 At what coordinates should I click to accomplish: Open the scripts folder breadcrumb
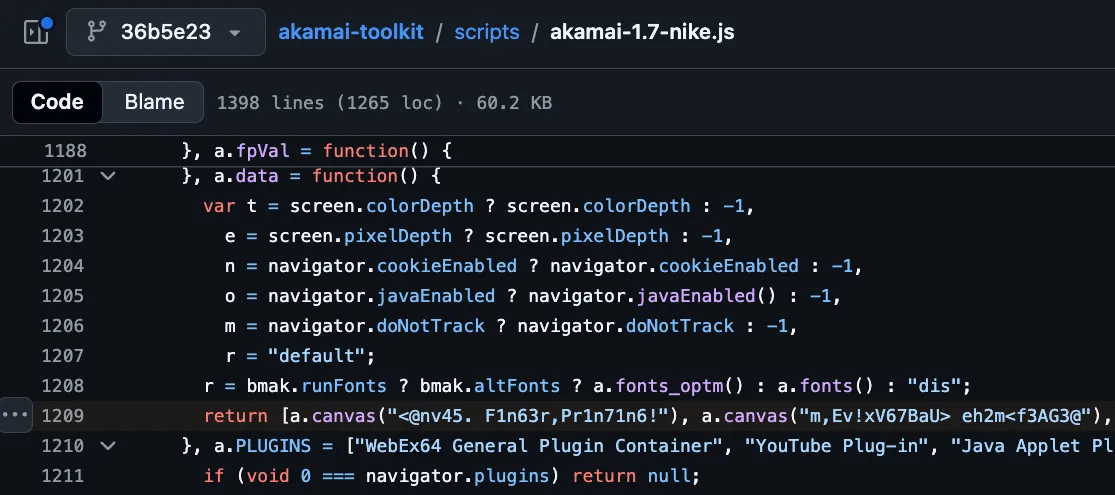487,32
